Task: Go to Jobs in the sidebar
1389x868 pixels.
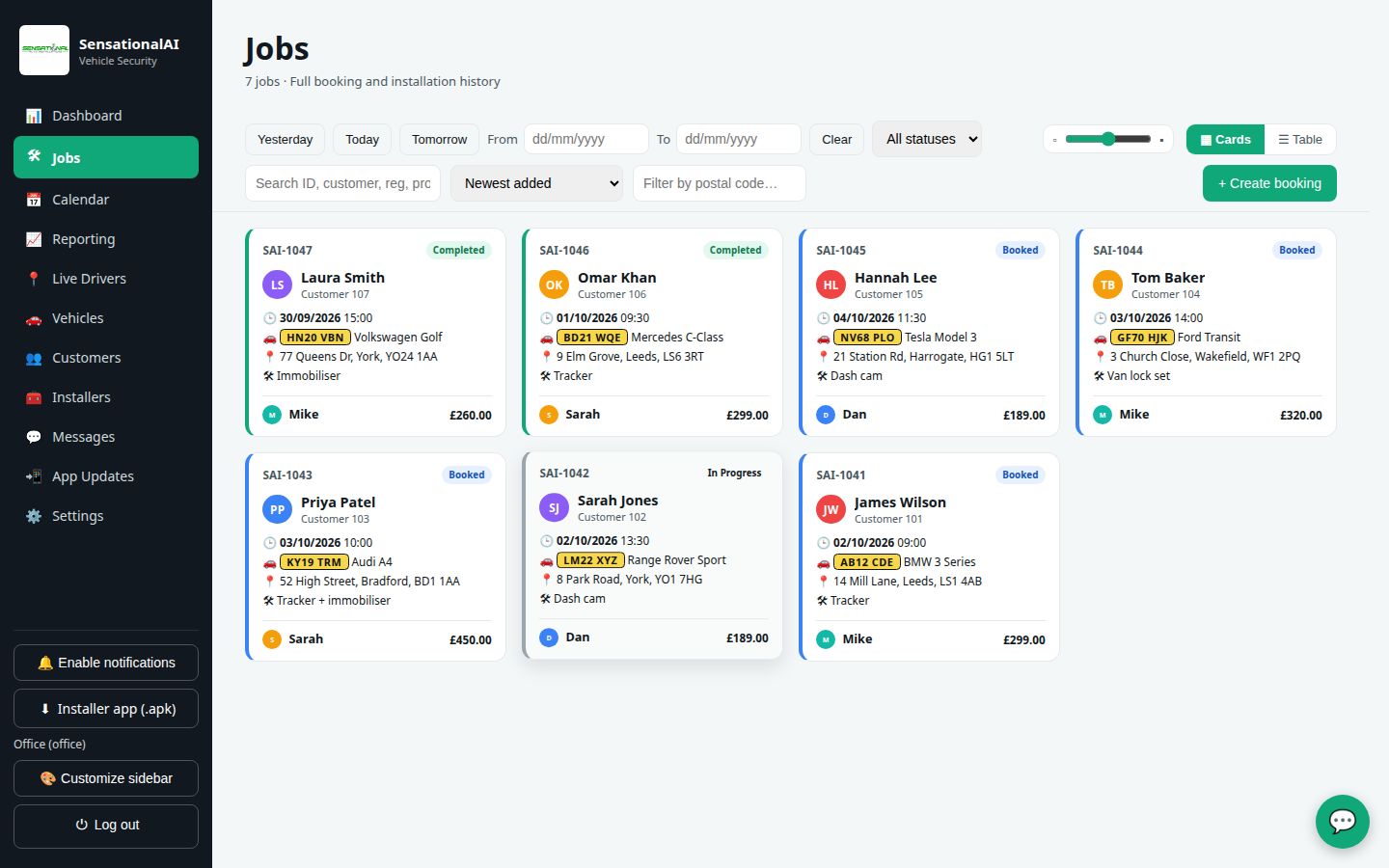Action: (x=106, y=157)
